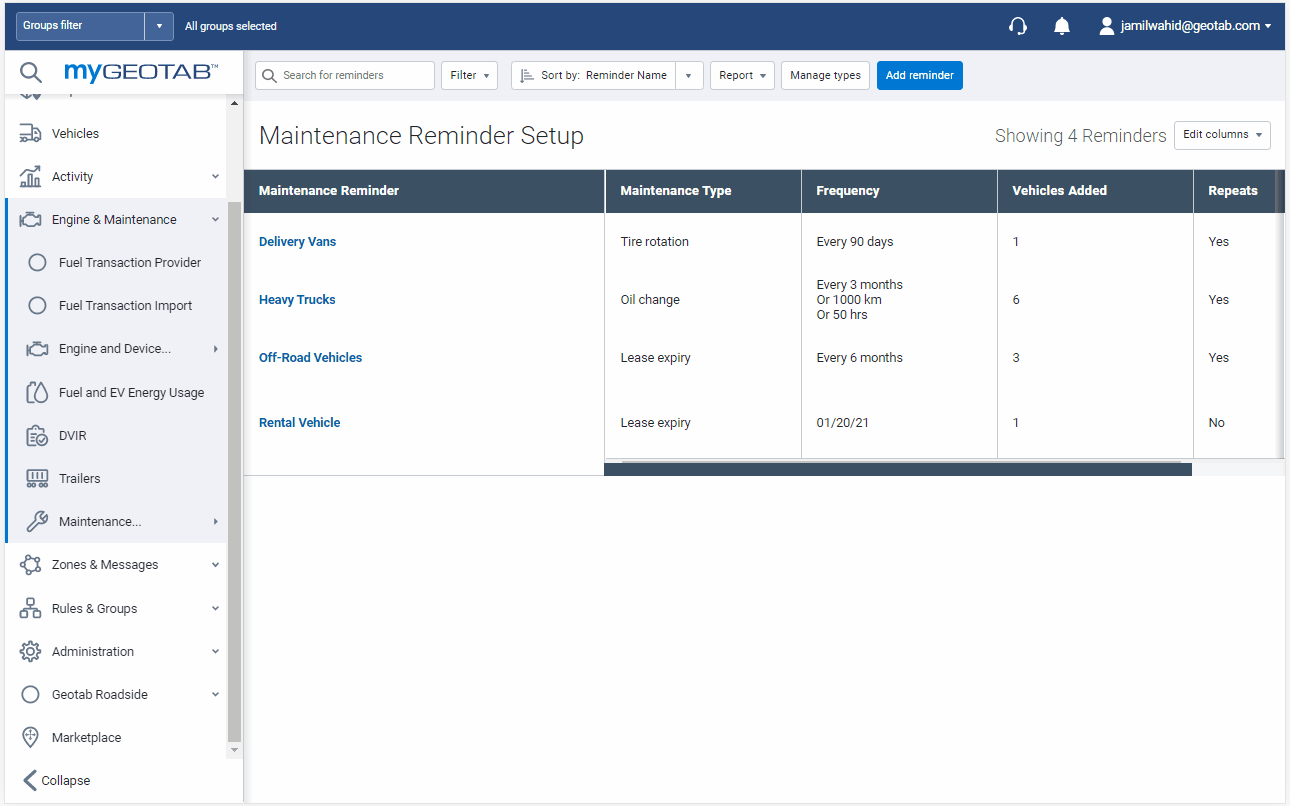The height and width of the screenshot is (806, 1290).
Task: Click the Trailers icon in sidebar
Action: [37, 478]
